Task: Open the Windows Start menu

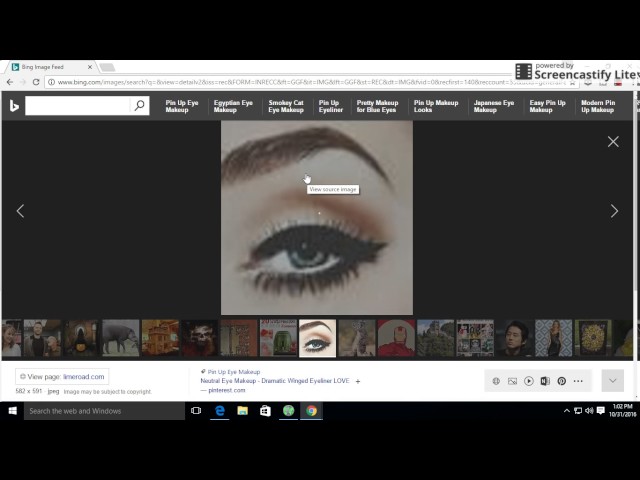Action: [x=12, y=411]
